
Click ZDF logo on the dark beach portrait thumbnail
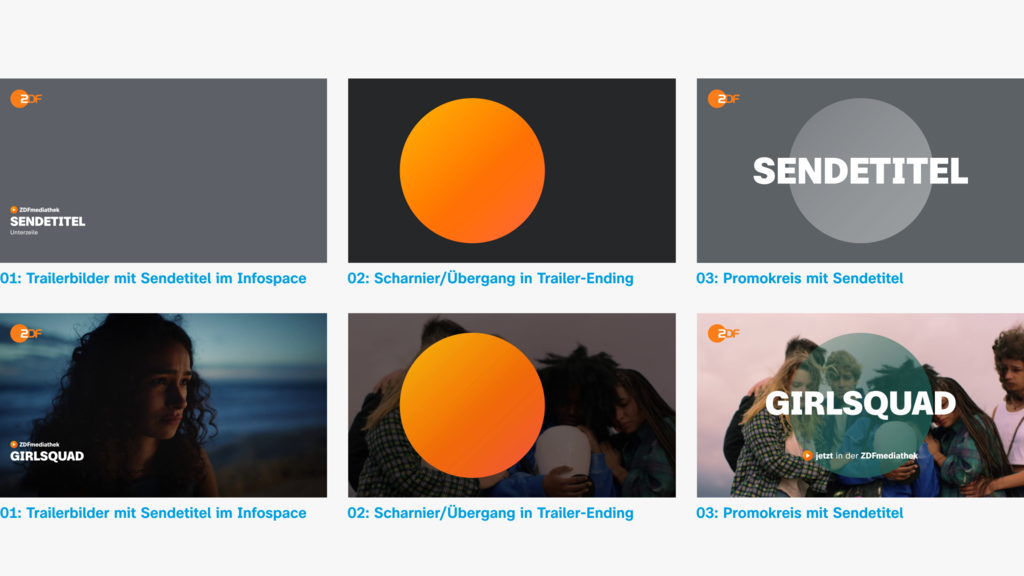click(26, 333)
